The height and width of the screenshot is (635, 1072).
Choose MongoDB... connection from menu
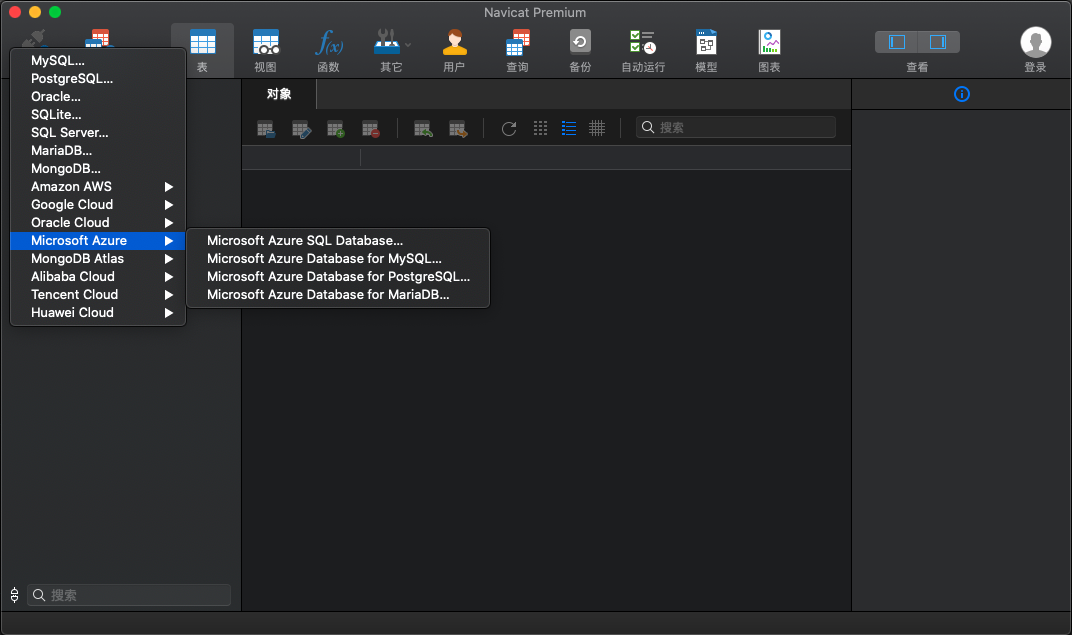tap(98, 168)
